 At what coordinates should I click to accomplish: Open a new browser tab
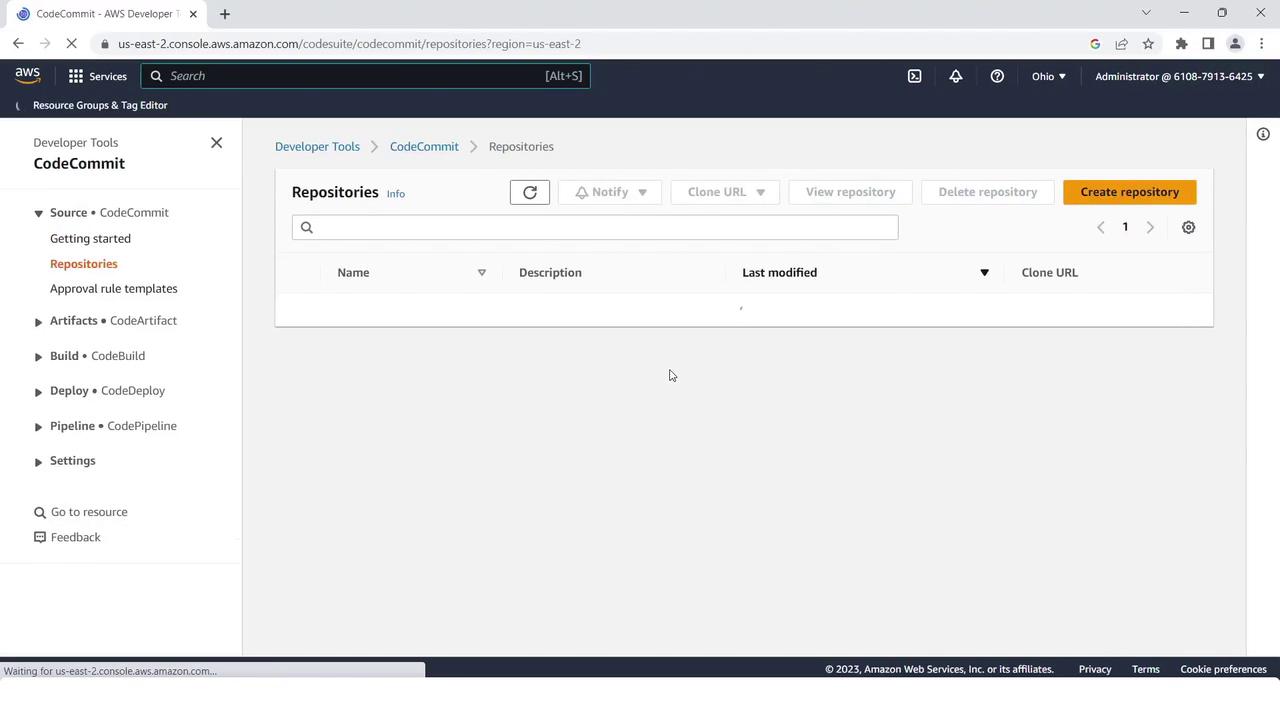tap(225, 14)
